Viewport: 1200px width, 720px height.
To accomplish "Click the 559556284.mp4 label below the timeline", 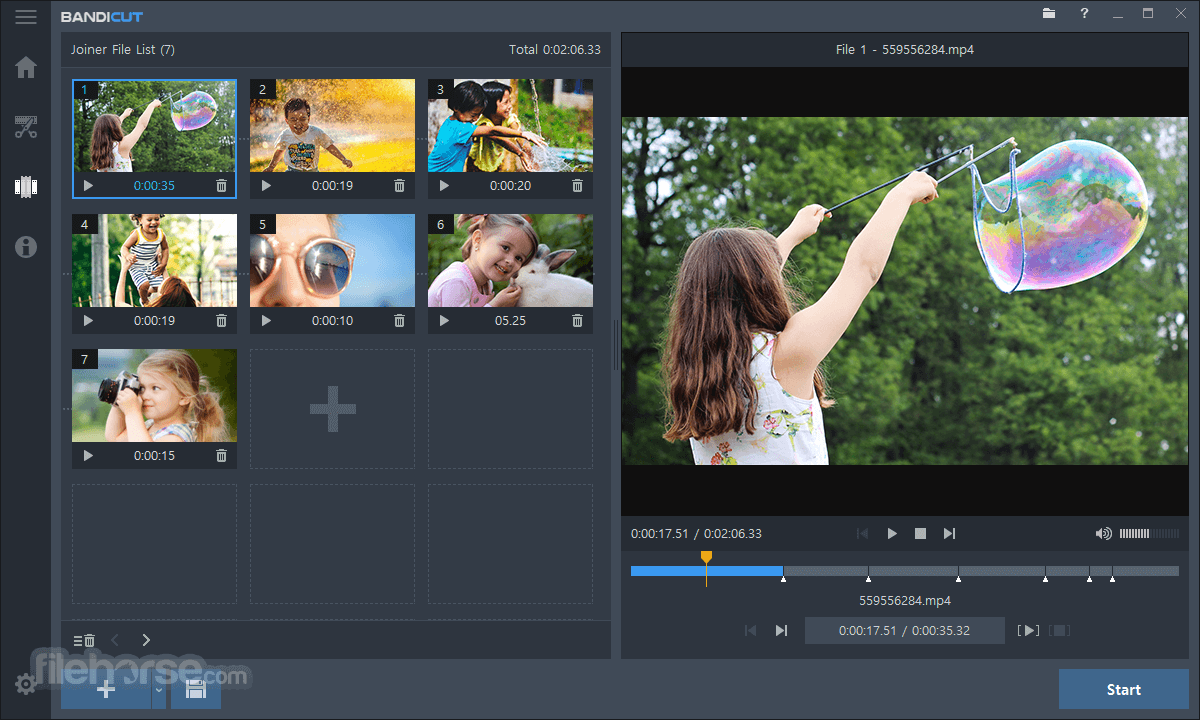I will (905, 601).
